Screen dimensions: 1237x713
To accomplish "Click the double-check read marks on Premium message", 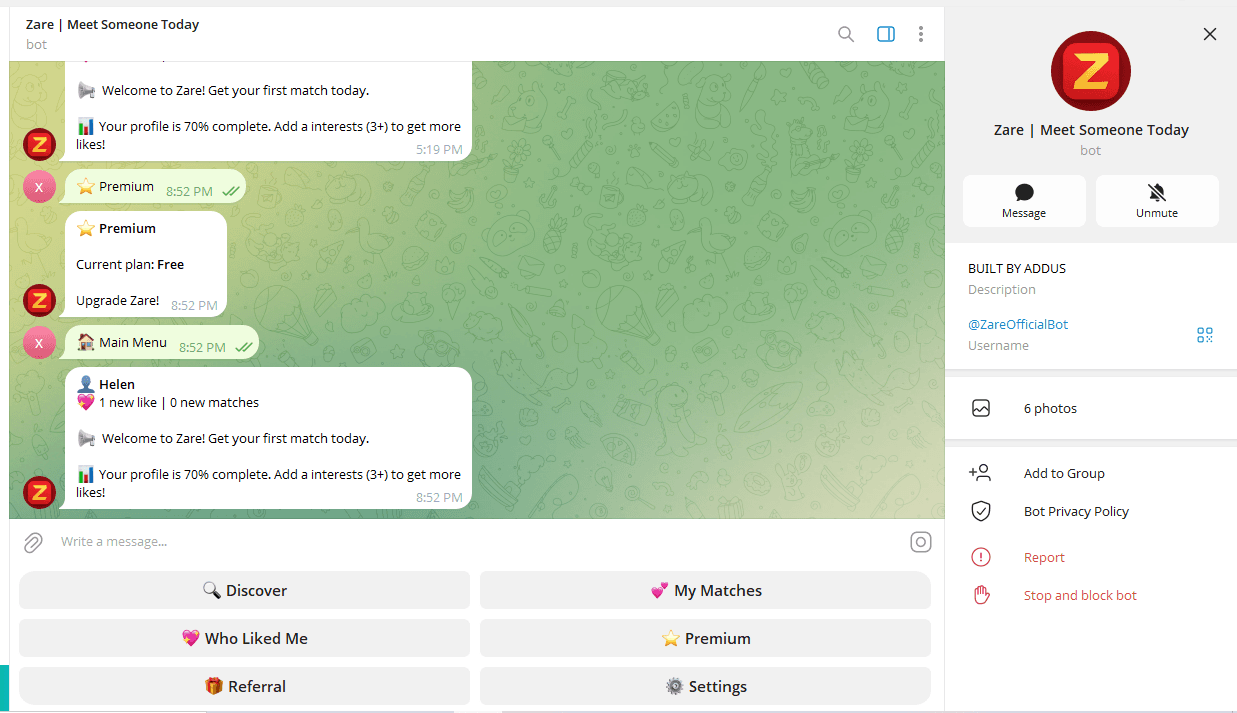I will [x=230, y=191].
